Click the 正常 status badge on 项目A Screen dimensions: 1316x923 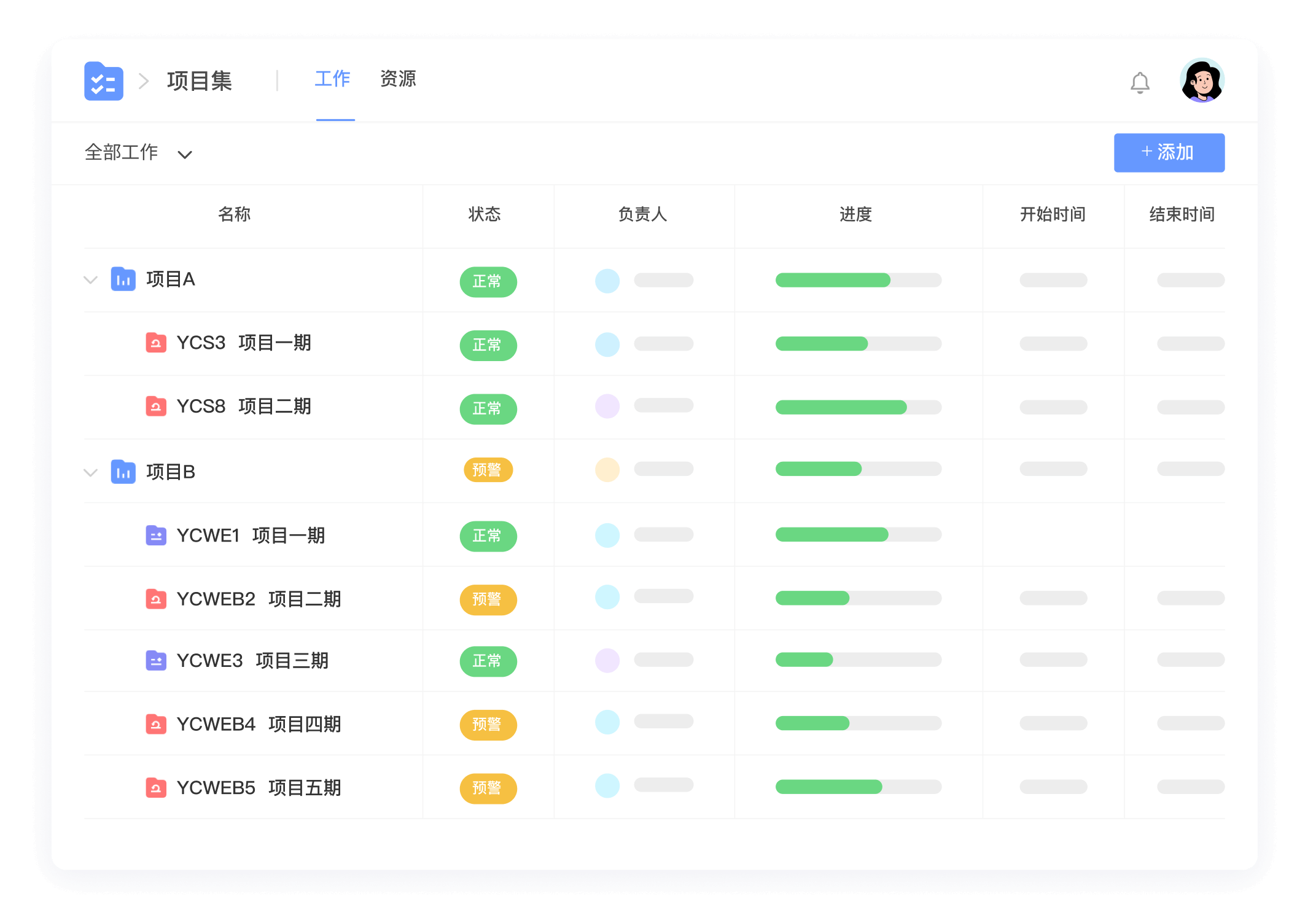pos(488,281)
